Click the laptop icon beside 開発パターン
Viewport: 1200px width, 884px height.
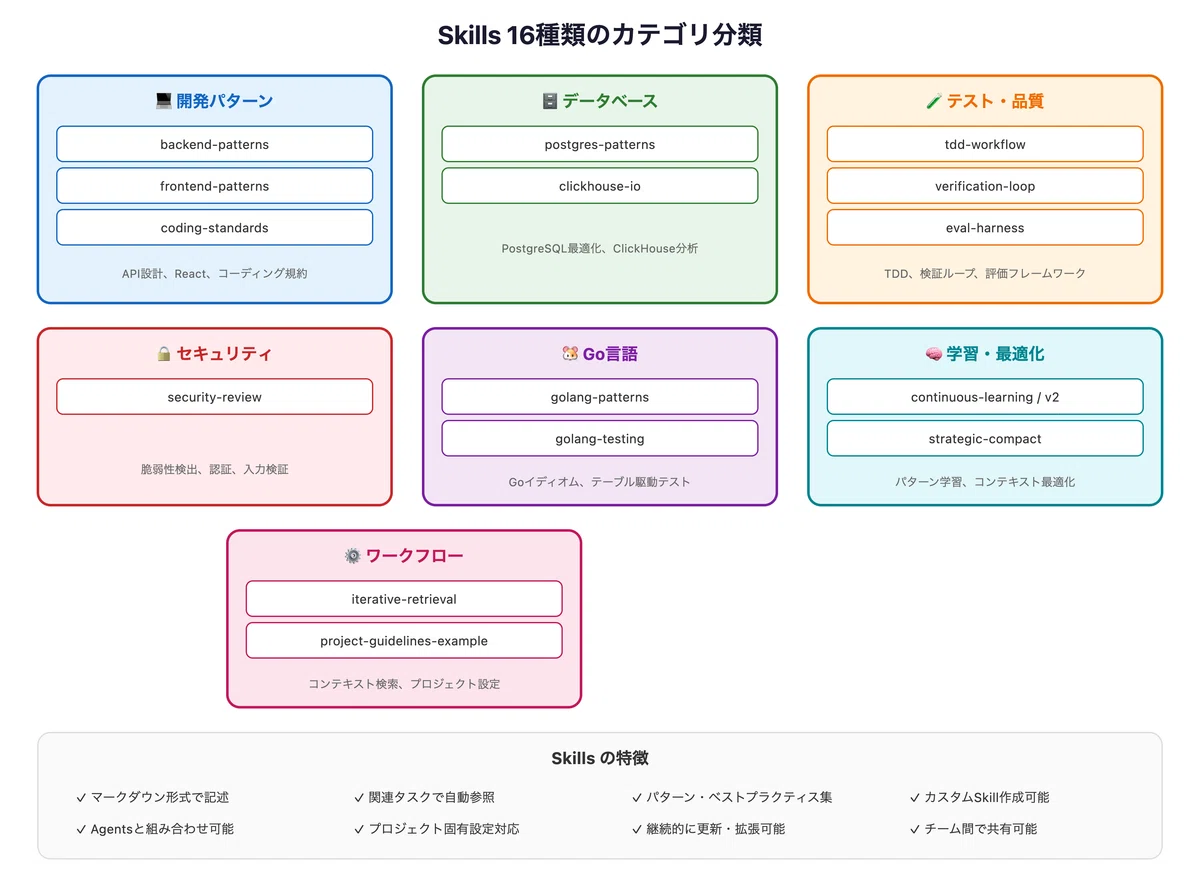[164, 101]
